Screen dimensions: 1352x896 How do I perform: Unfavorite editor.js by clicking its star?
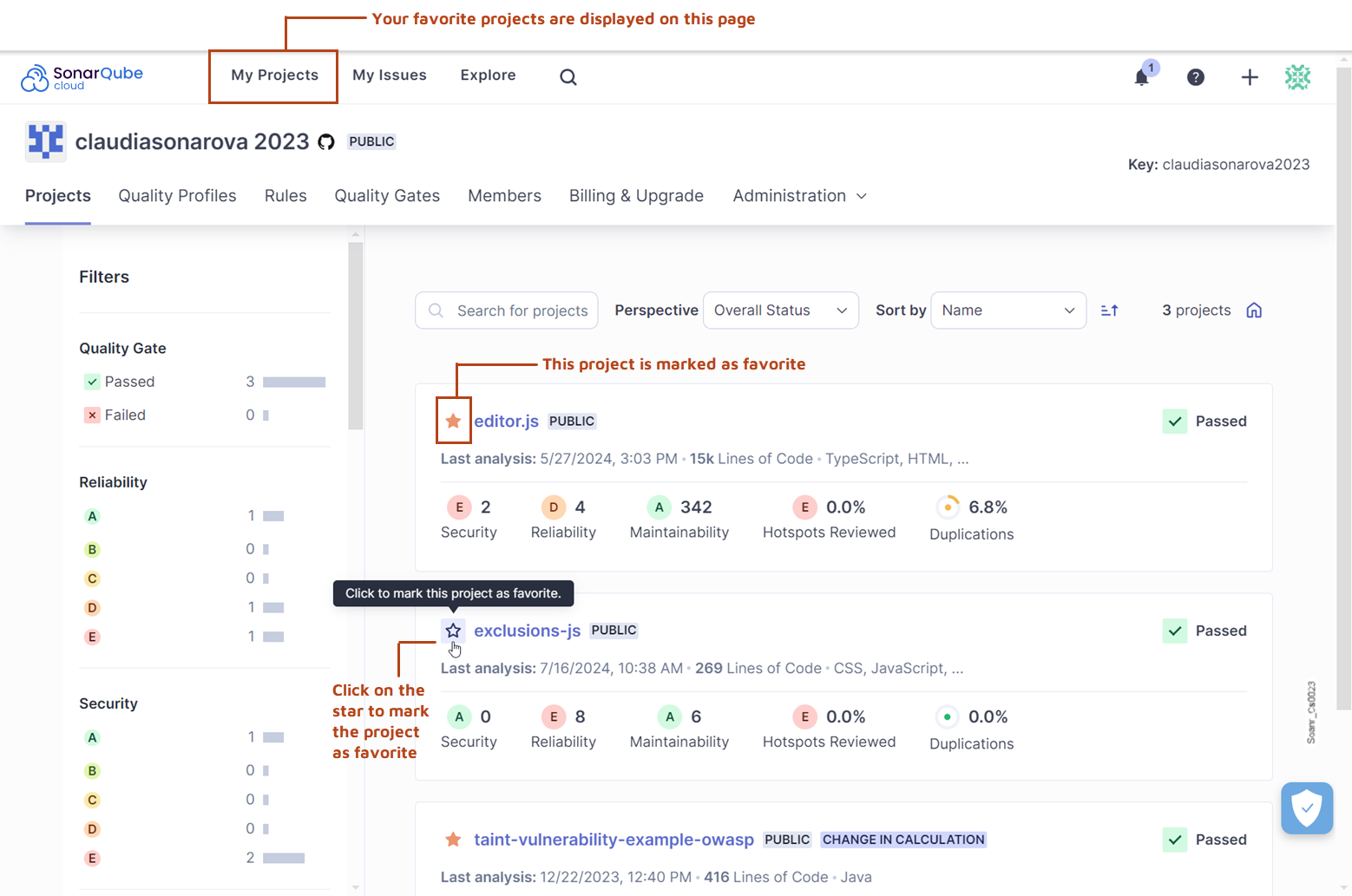[453, 421]
